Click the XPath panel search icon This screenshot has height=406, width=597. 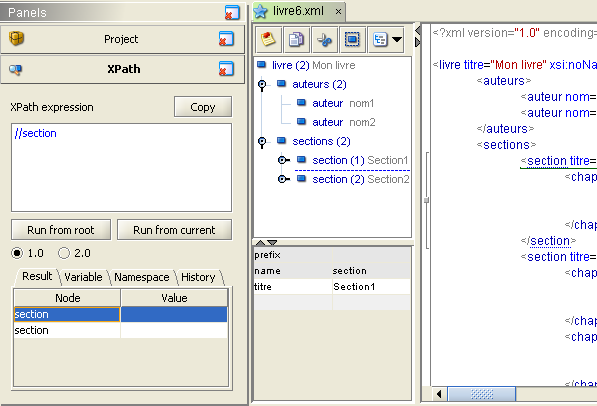[16, 69]
